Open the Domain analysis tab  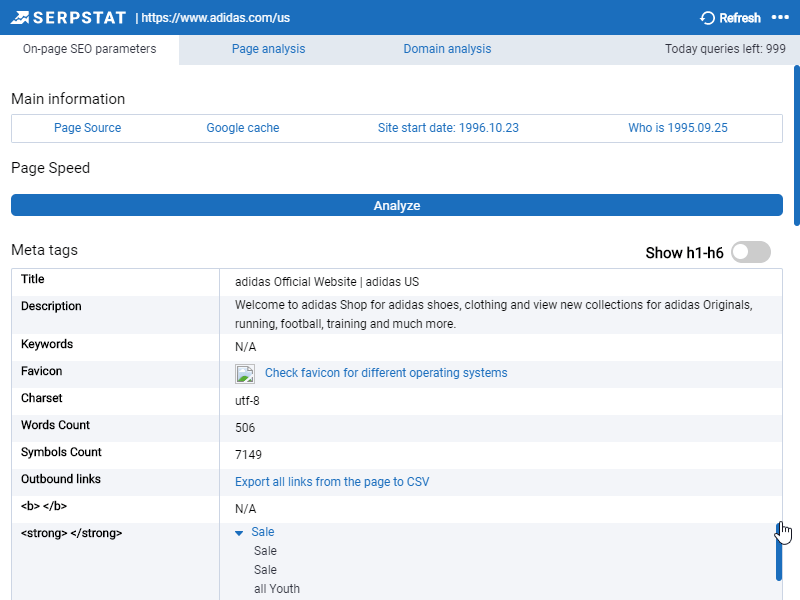coord(447,49)
